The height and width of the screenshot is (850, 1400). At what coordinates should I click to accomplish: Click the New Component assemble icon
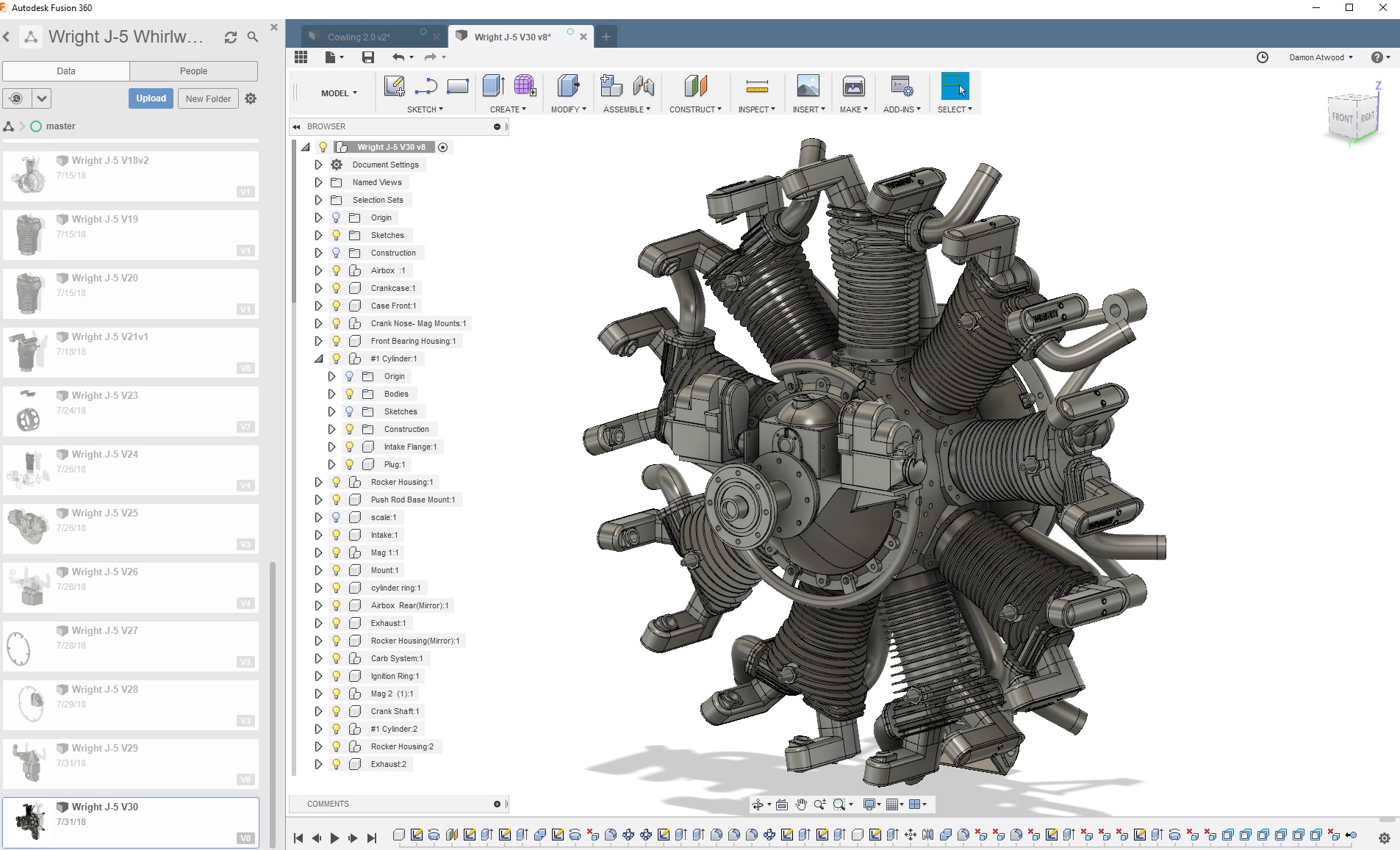(x=611, y=87)
